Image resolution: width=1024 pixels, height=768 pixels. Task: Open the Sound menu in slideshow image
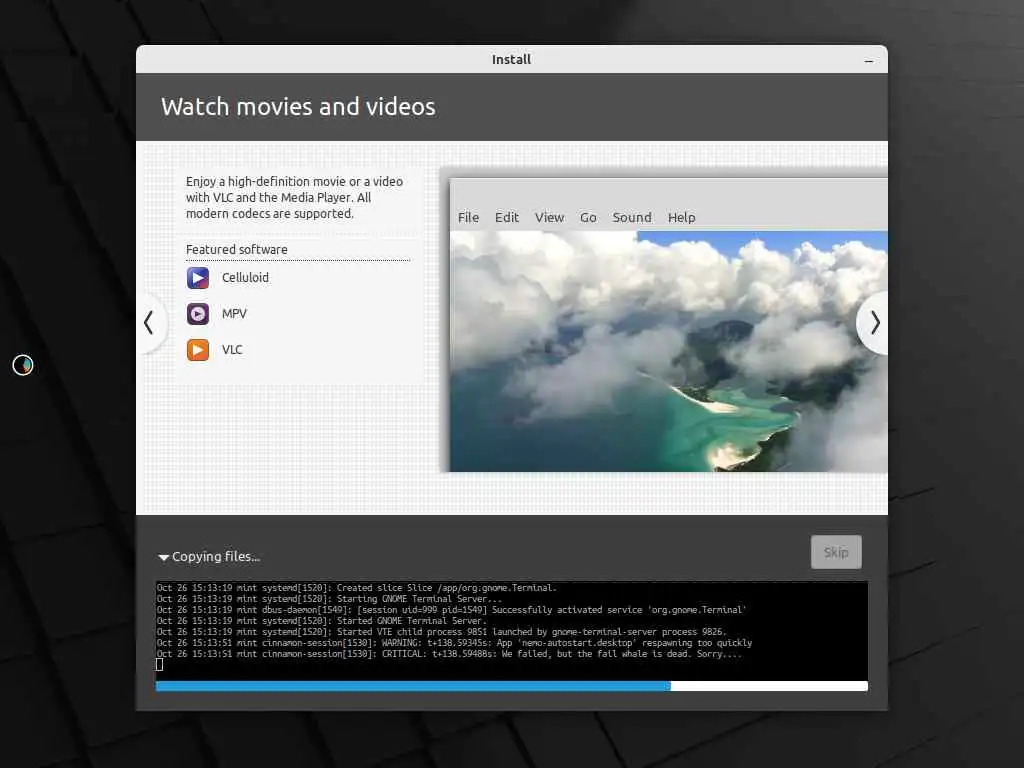click(632, 217)
